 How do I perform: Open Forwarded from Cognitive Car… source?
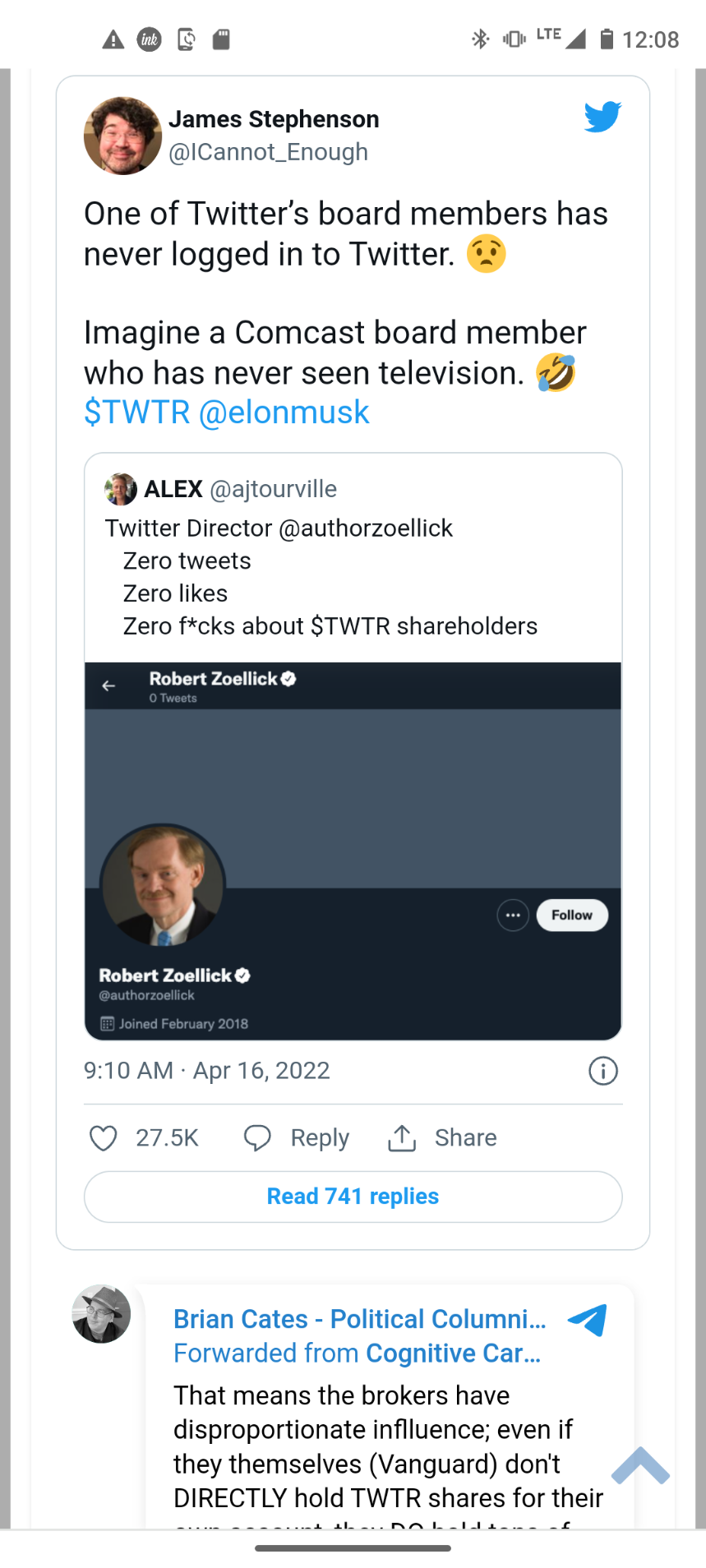coord(358,1354)
